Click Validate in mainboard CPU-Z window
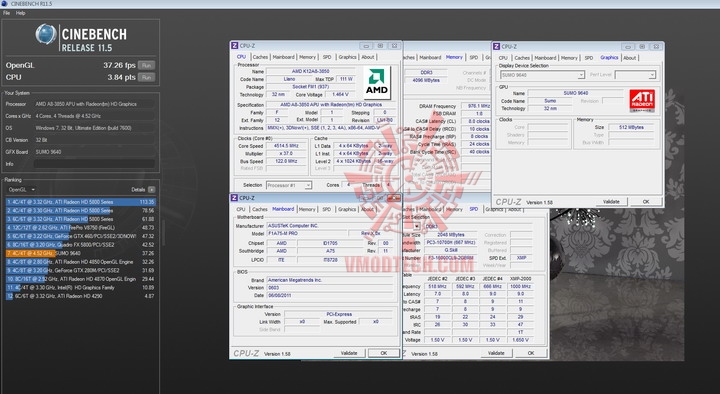The width and height of the screenshot is (720, 394). pyautogui.click(x=349, y=353)
